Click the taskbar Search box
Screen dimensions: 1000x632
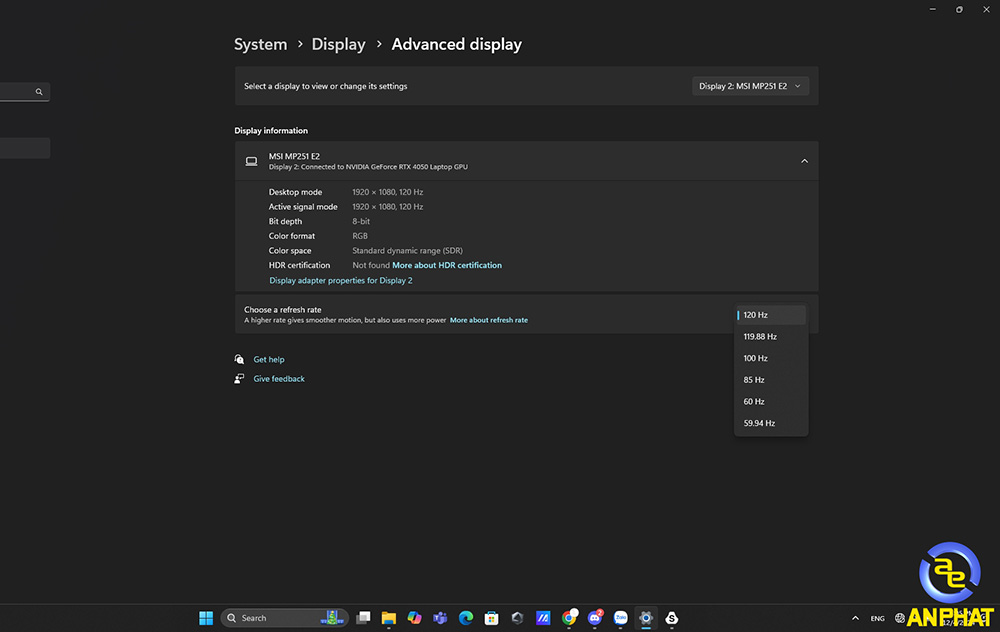click(284, 617)
